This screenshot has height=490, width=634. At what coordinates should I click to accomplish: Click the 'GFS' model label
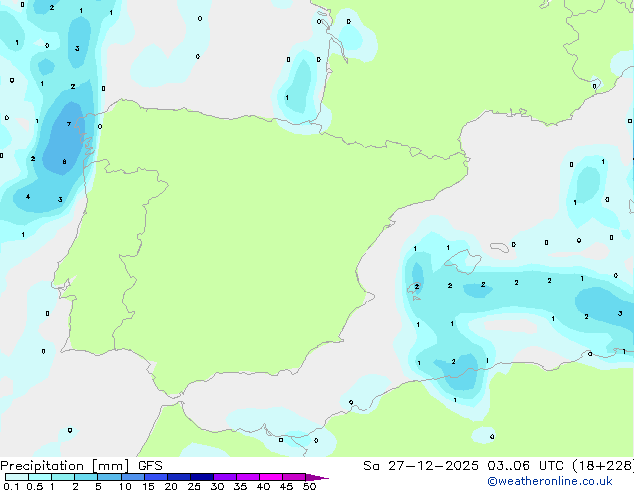(x=150, y=466)
